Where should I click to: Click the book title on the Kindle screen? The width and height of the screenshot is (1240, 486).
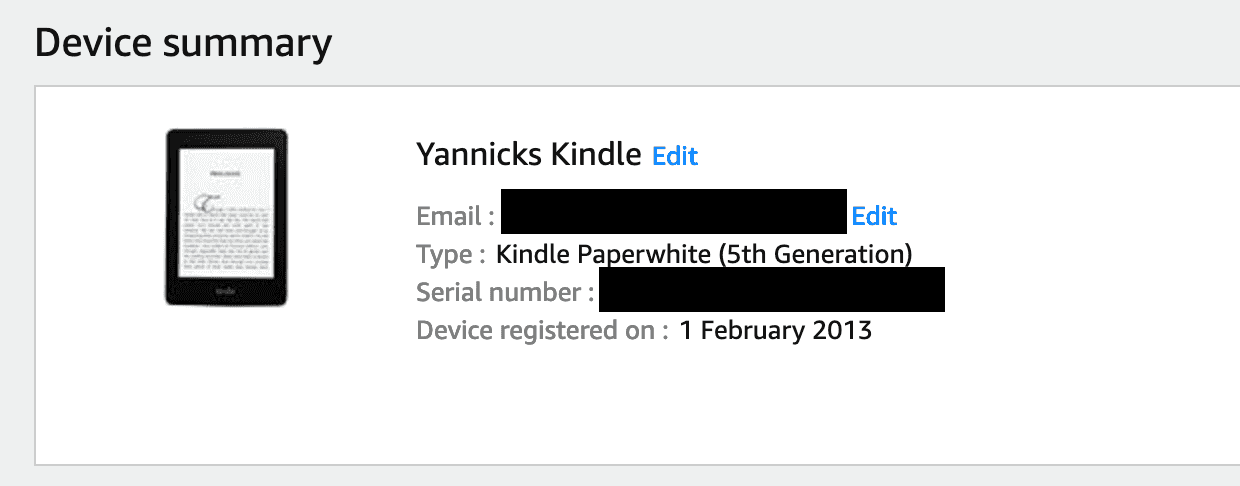pyautogui.click(x=226, y=171)
